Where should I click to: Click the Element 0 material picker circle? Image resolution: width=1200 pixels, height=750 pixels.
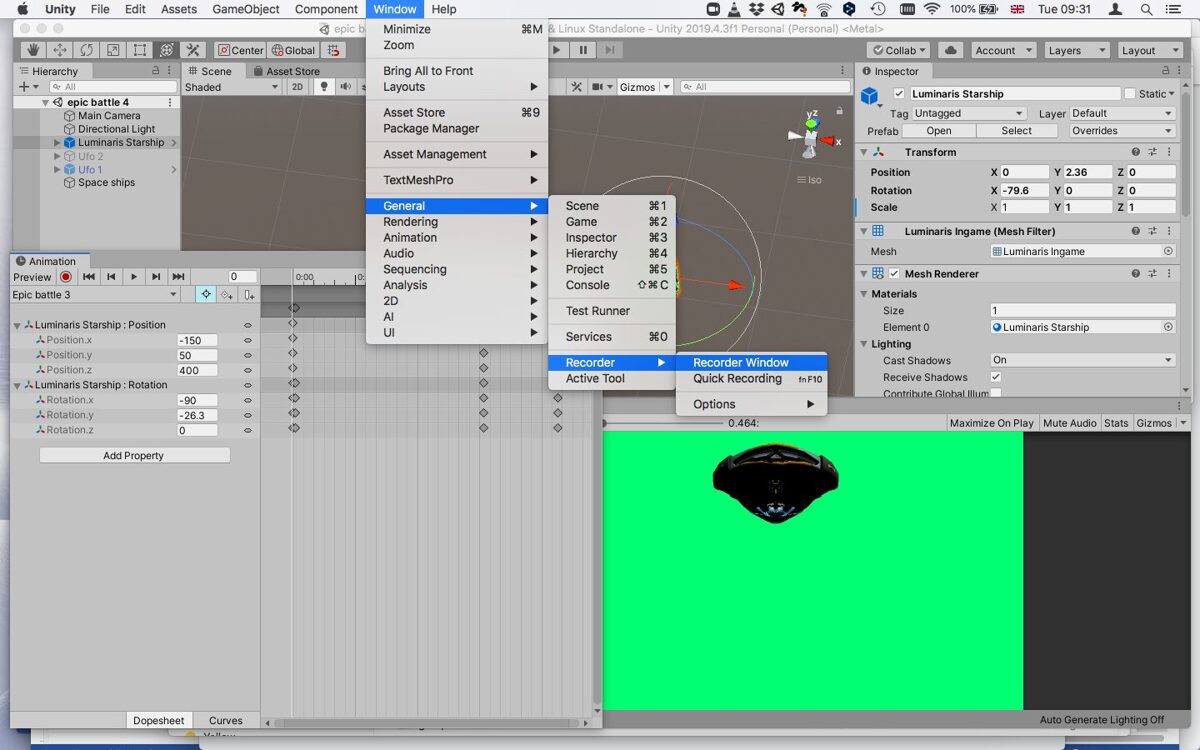click(x=1168, y=327)
